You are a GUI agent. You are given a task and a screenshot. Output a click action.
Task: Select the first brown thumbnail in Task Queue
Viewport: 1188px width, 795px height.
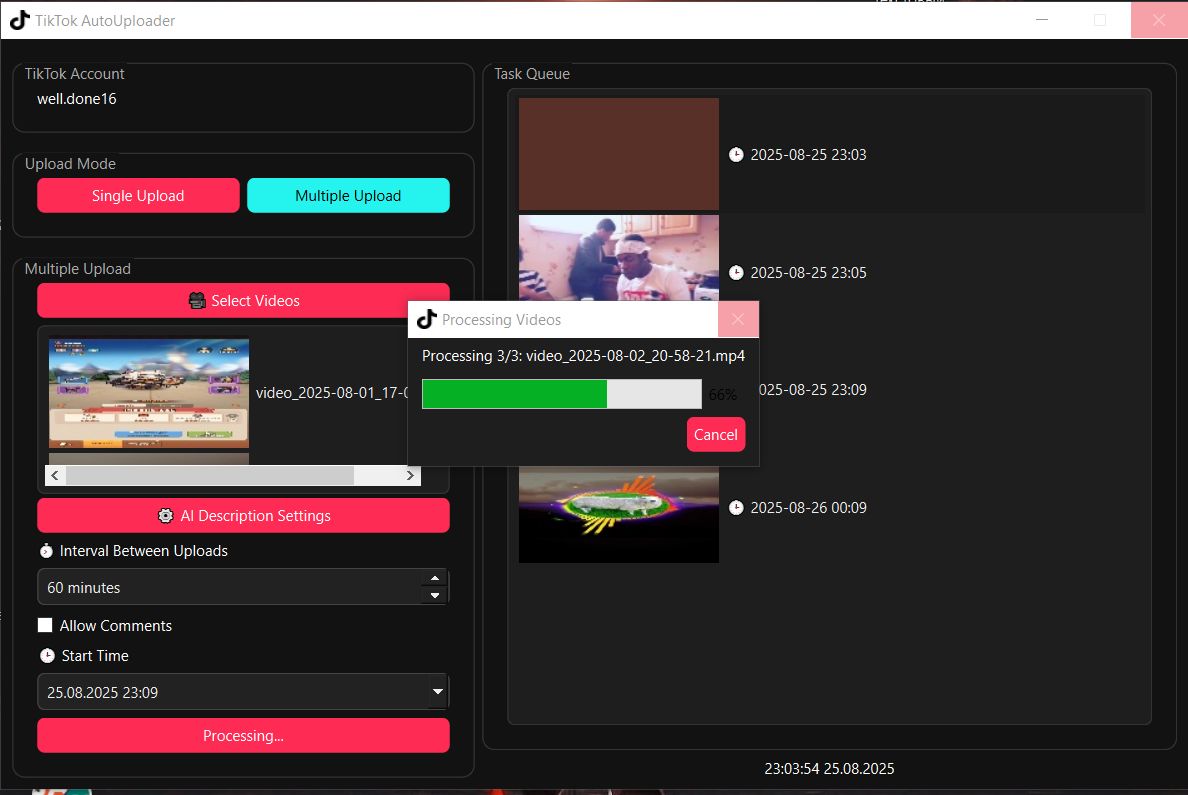click(x=619, y=154)
